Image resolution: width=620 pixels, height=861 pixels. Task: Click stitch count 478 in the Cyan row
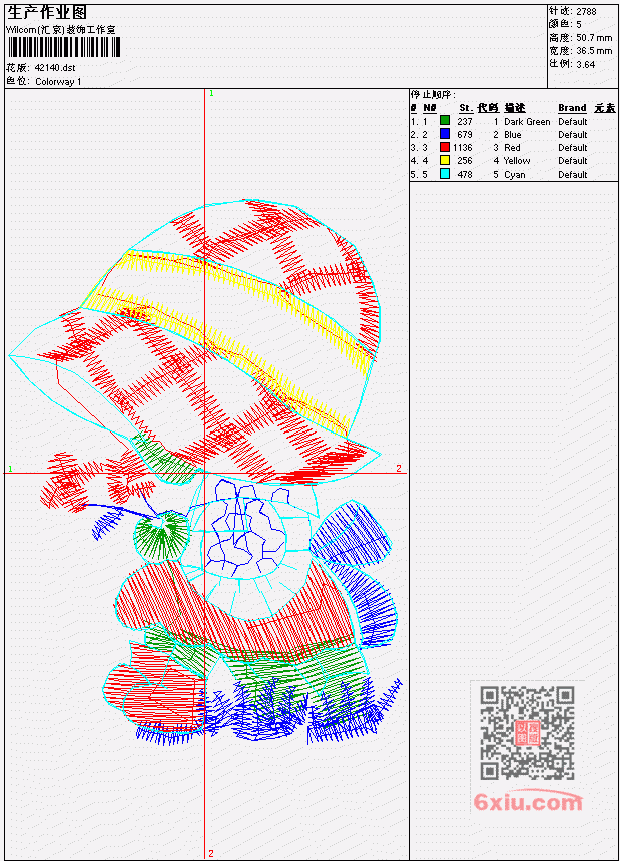point(465,175)
